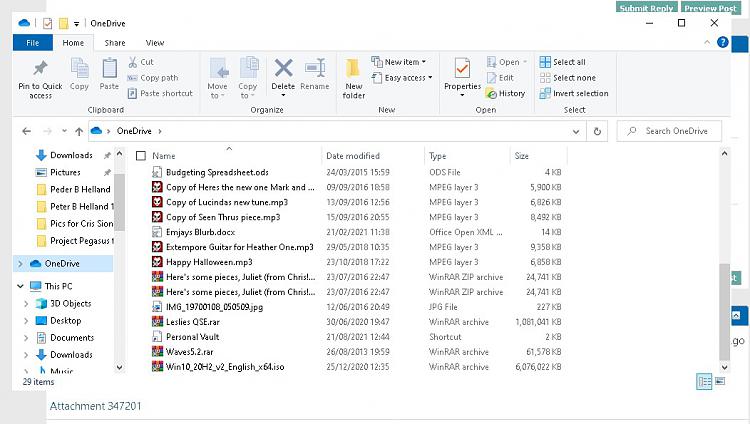Expand the Documents tree node
Screen dimensions: 750x424
click(26, 338)
